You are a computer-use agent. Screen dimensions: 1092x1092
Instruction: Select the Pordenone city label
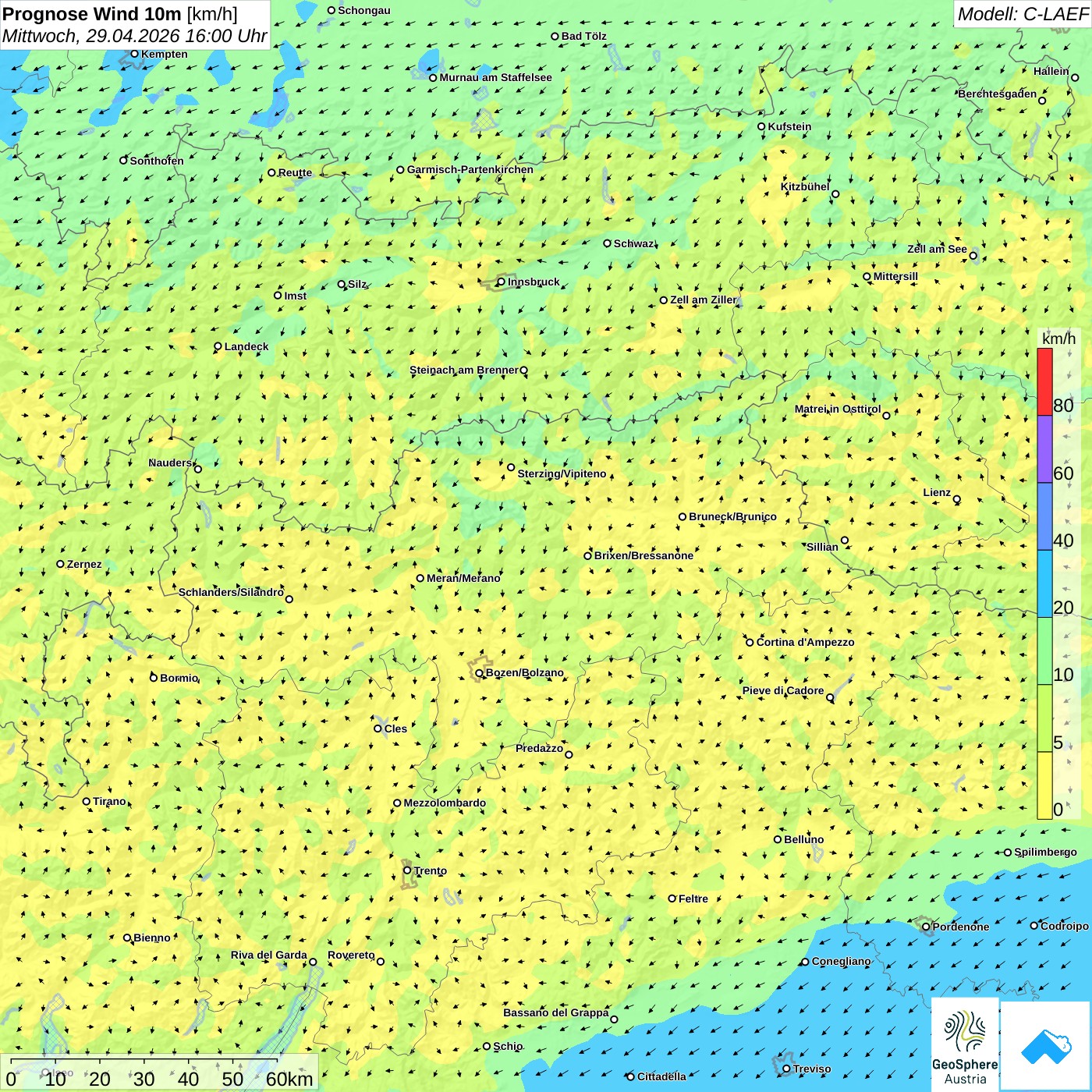click(x=961, y=927)
